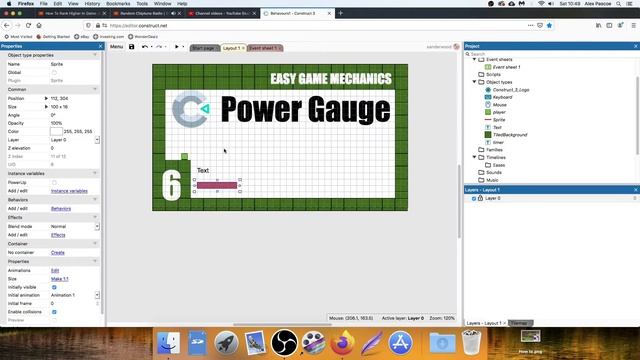
Task: Toggle the PowerUp instance variable checkbox
Action: click(x=54, y=182)
